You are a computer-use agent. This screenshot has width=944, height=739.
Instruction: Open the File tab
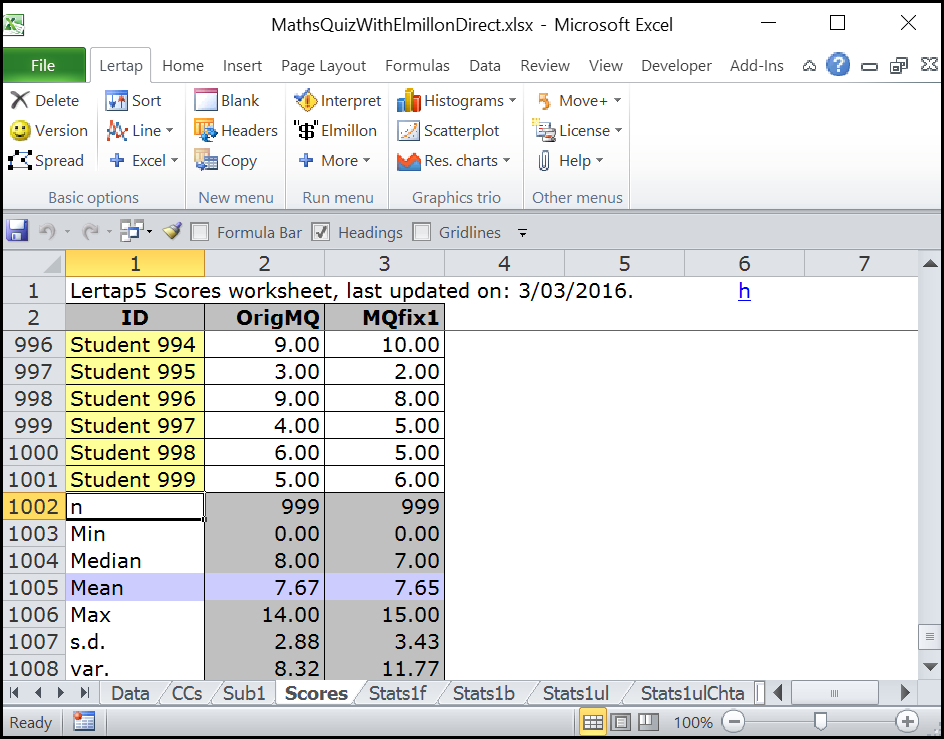(x=43, y=65)
